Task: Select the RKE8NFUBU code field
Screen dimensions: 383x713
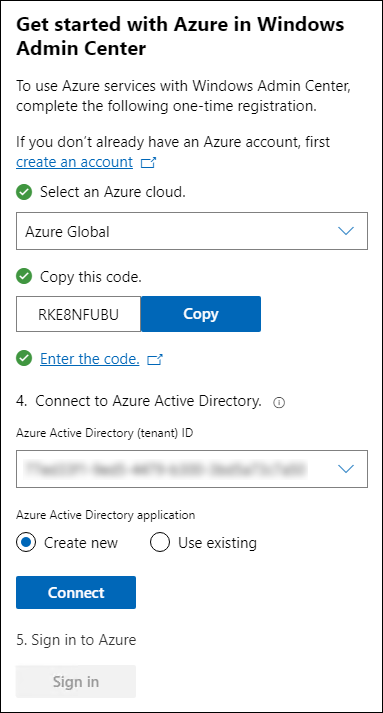Action: click(78, 314)
